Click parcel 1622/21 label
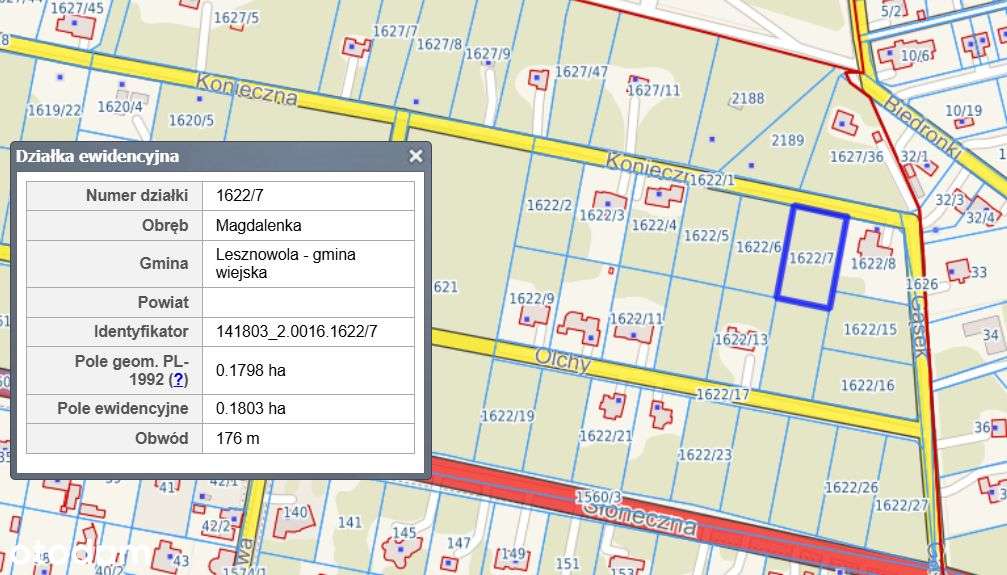Viewport: 1007px width, 575px height. coord(606,436)
